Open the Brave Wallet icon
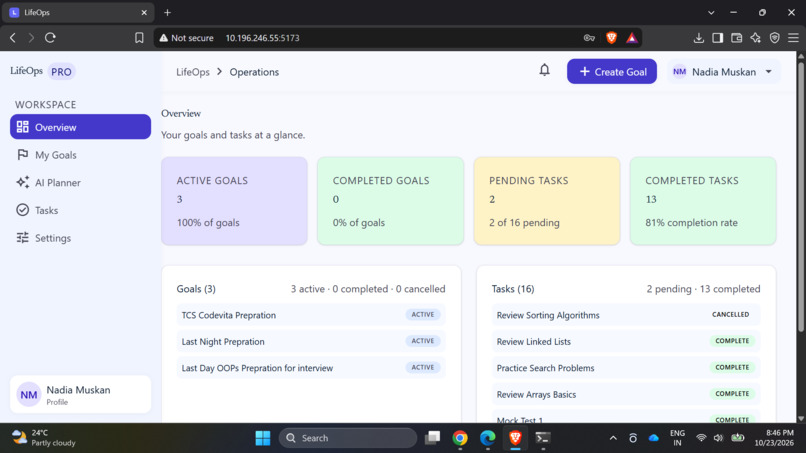This screenshot has width=806, height=453. [x=737, y=38]
